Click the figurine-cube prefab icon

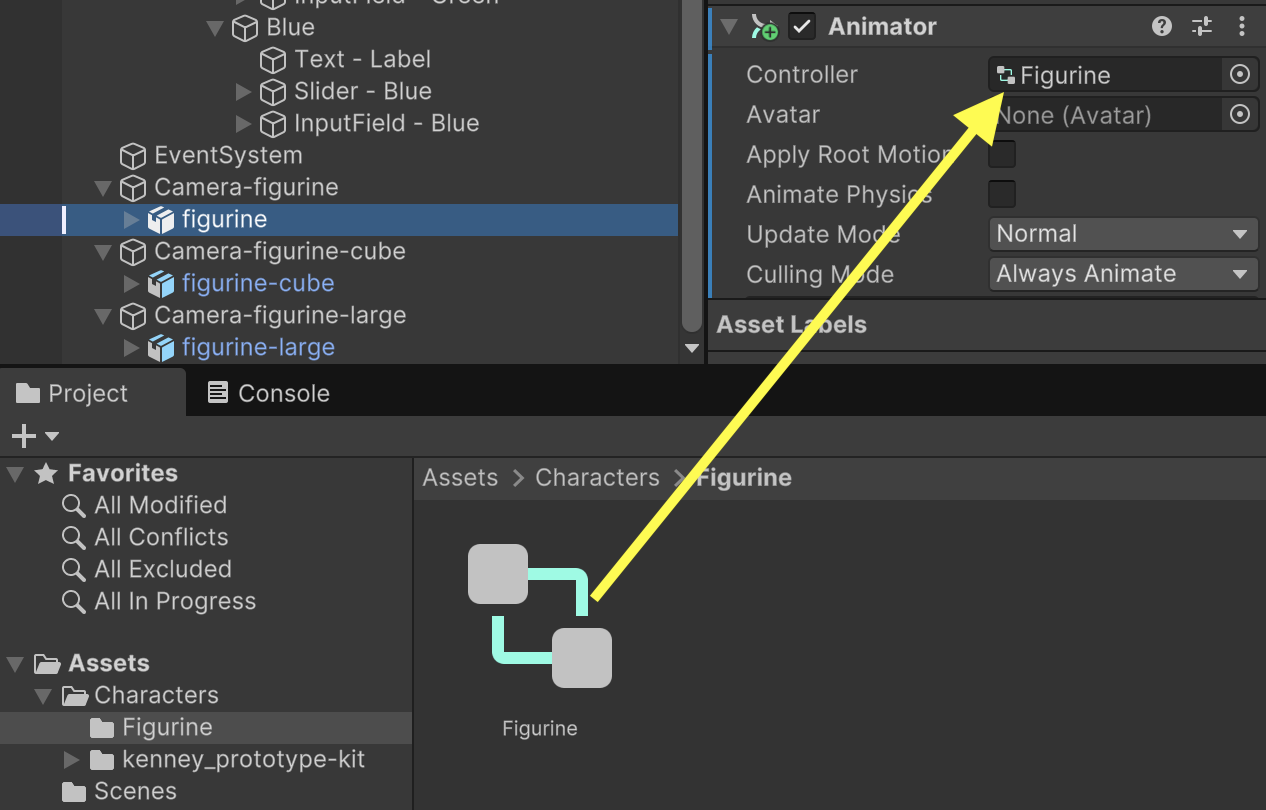[x=161, y=284]
